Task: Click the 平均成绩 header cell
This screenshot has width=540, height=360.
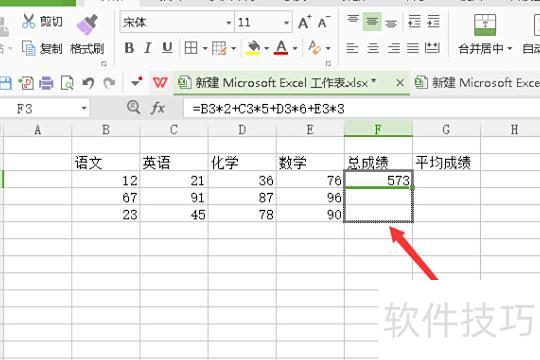Action: click(x=446, y=162)
